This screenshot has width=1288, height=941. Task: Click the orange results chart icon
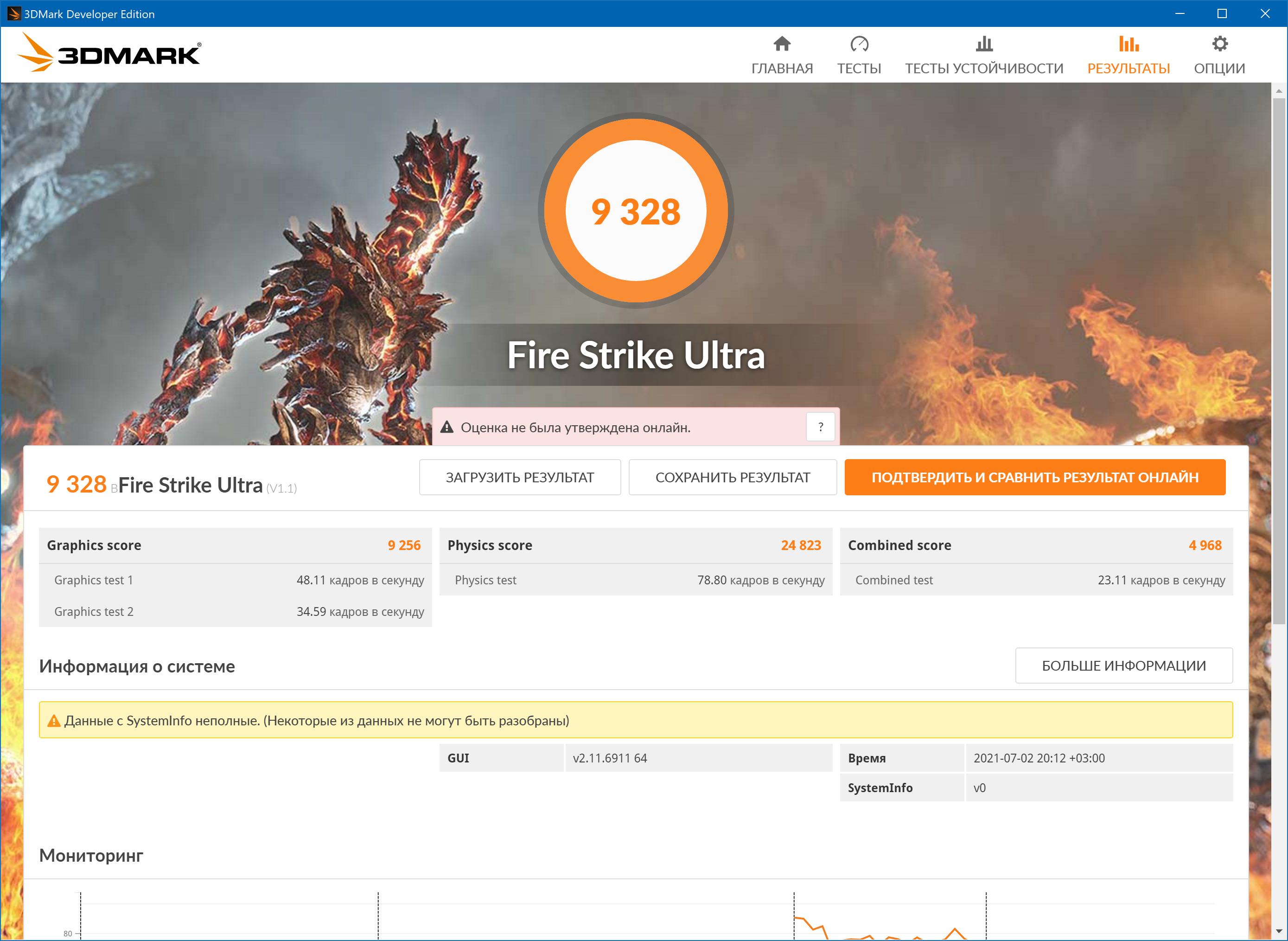coord(1128,44)
